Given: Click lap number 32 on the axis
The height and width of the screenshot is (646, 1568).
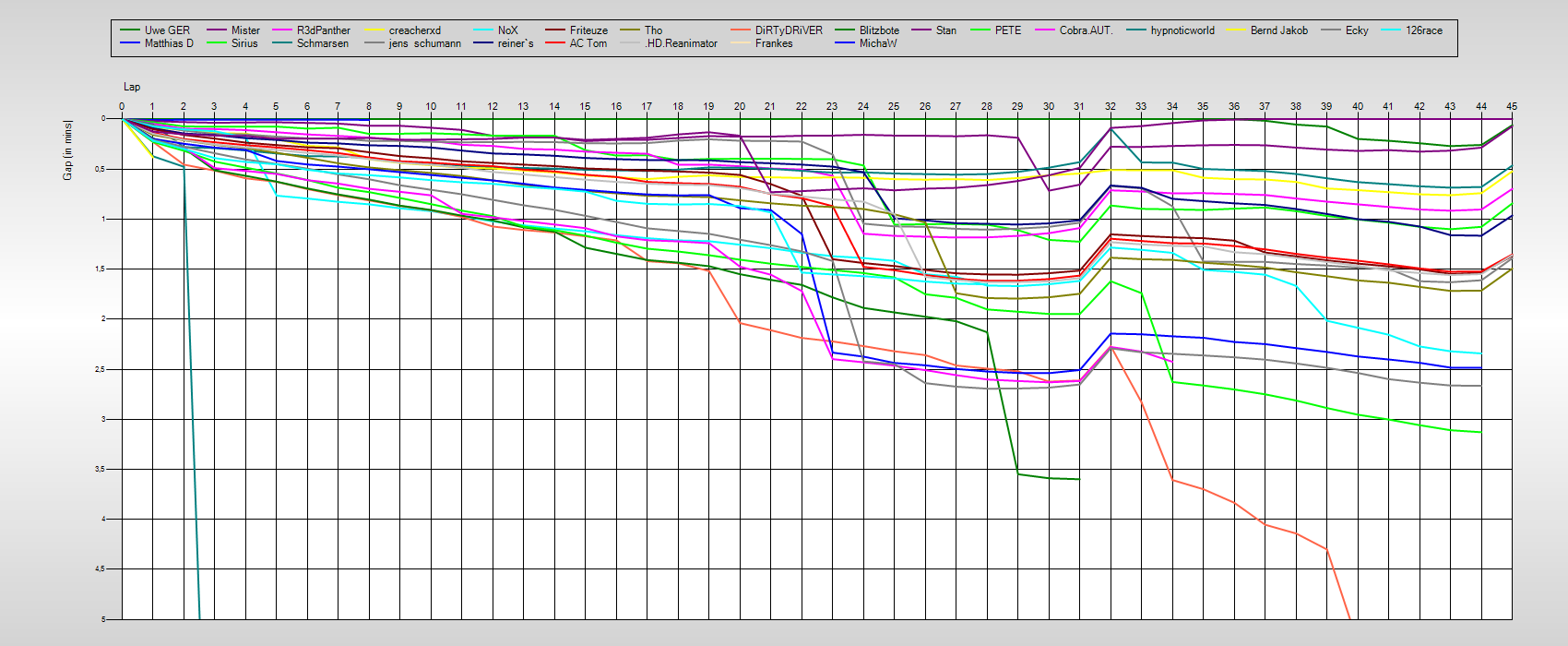Looking at the screenshot, I should click(x=1111, y=107).
